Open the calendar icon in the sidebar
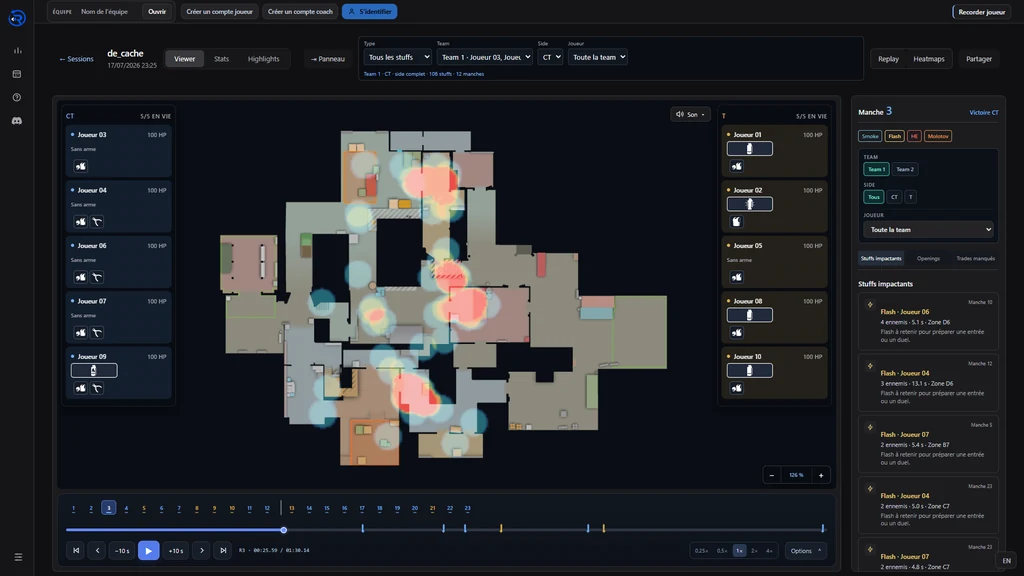The image size is (1024, 576). point(17,74)
